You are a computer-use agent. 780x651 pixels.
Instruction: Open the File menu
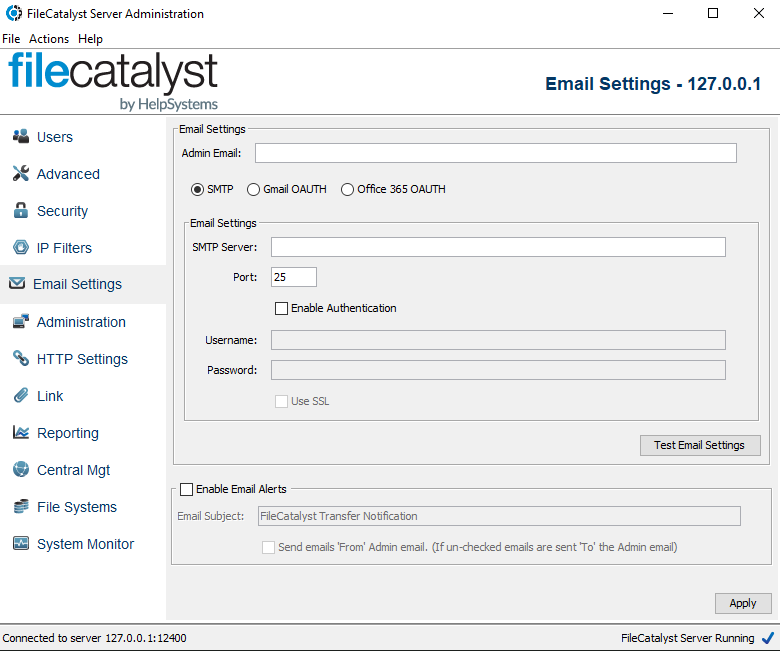(x=11, y=39)
